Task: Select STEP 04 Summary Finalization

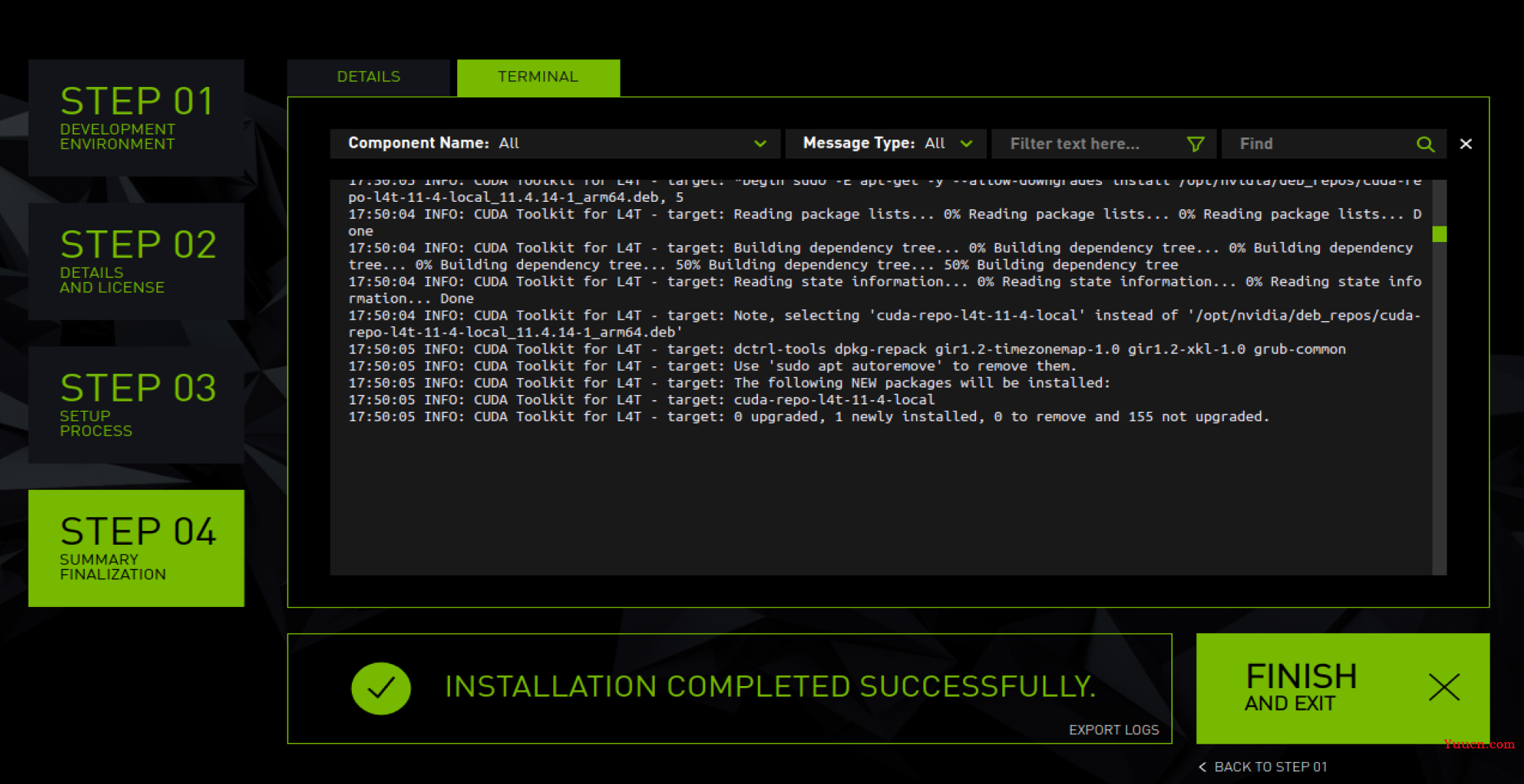Action: [136, 548]
